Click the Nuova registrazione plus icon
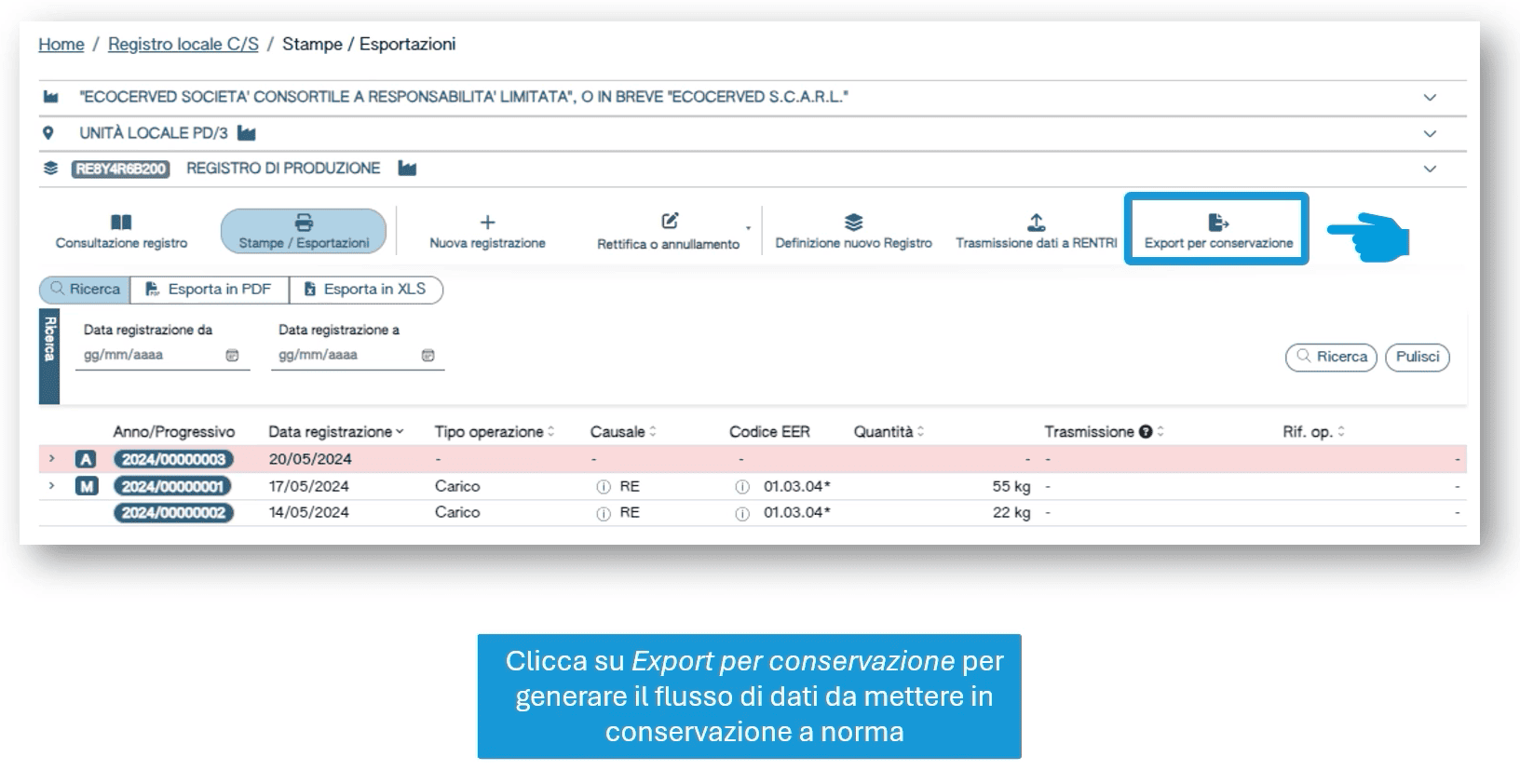This screenshot has width=1520, height=784. pos(487,223)
